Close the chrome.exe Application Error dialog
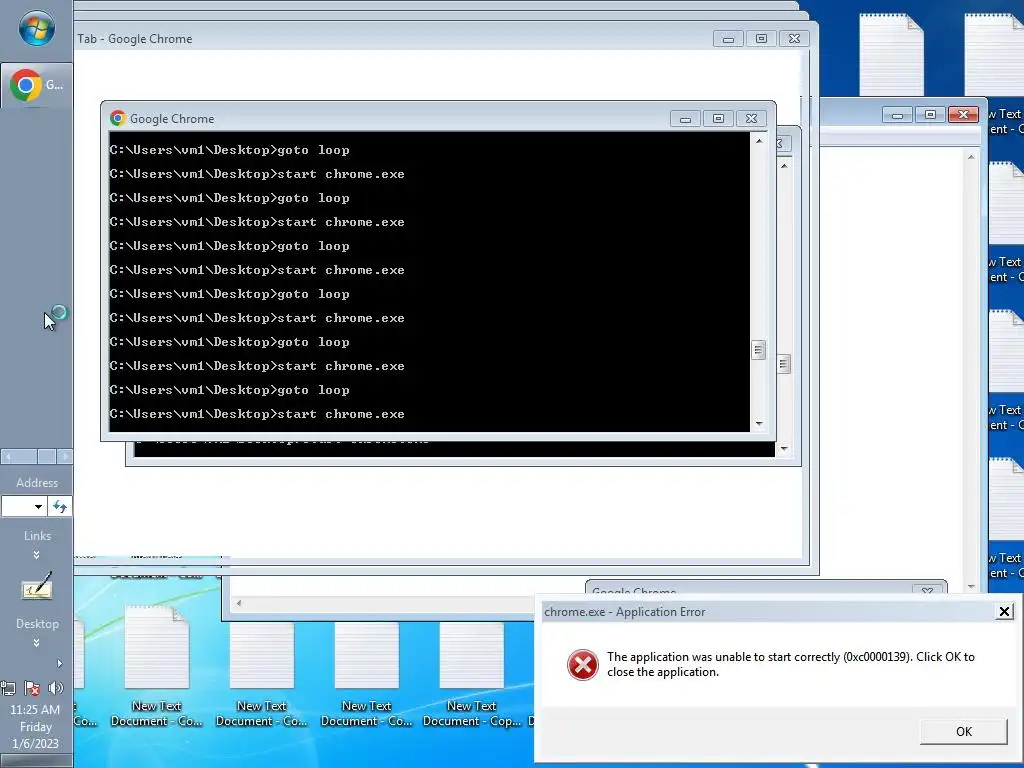The width and height of the screenshot is (1024, 768). coord(1004,611)
